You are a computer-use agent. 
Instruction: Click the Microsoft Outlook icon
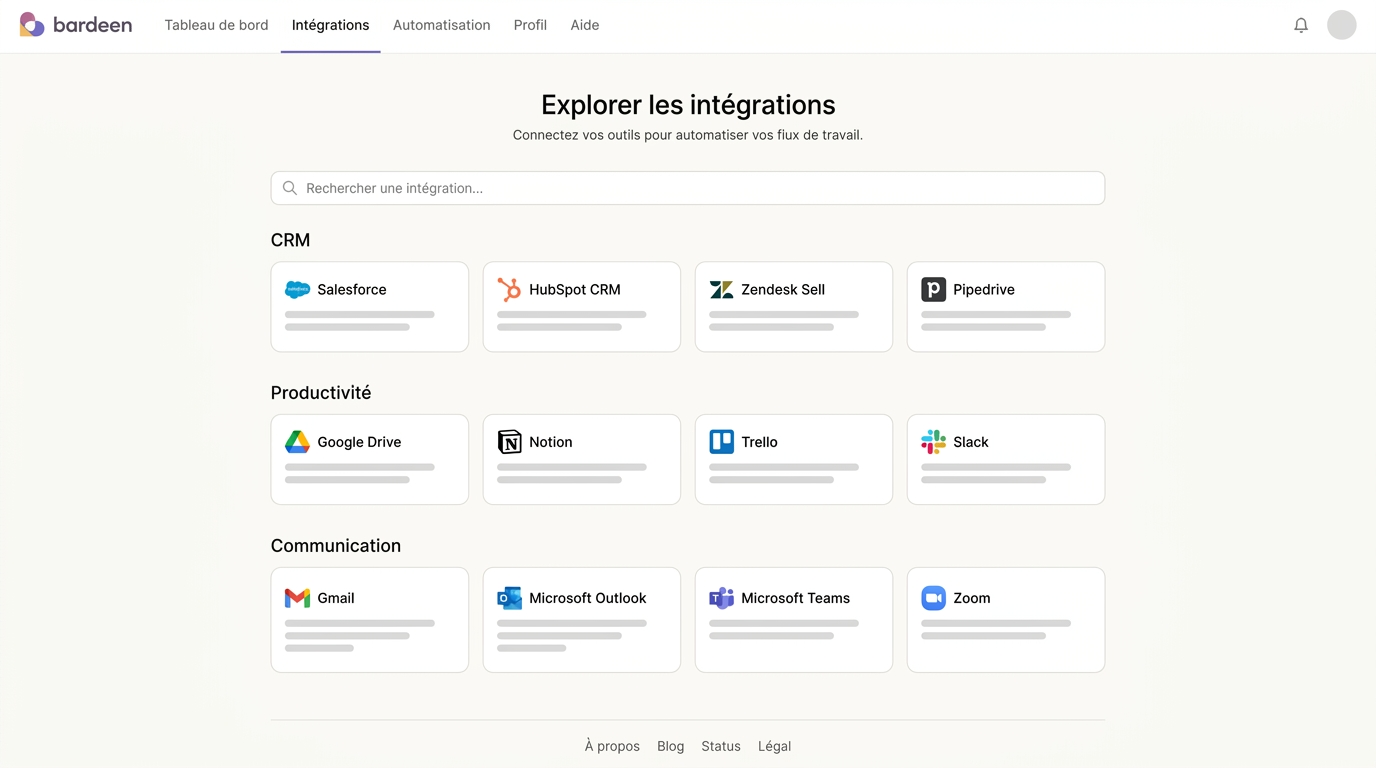(509, 598)
